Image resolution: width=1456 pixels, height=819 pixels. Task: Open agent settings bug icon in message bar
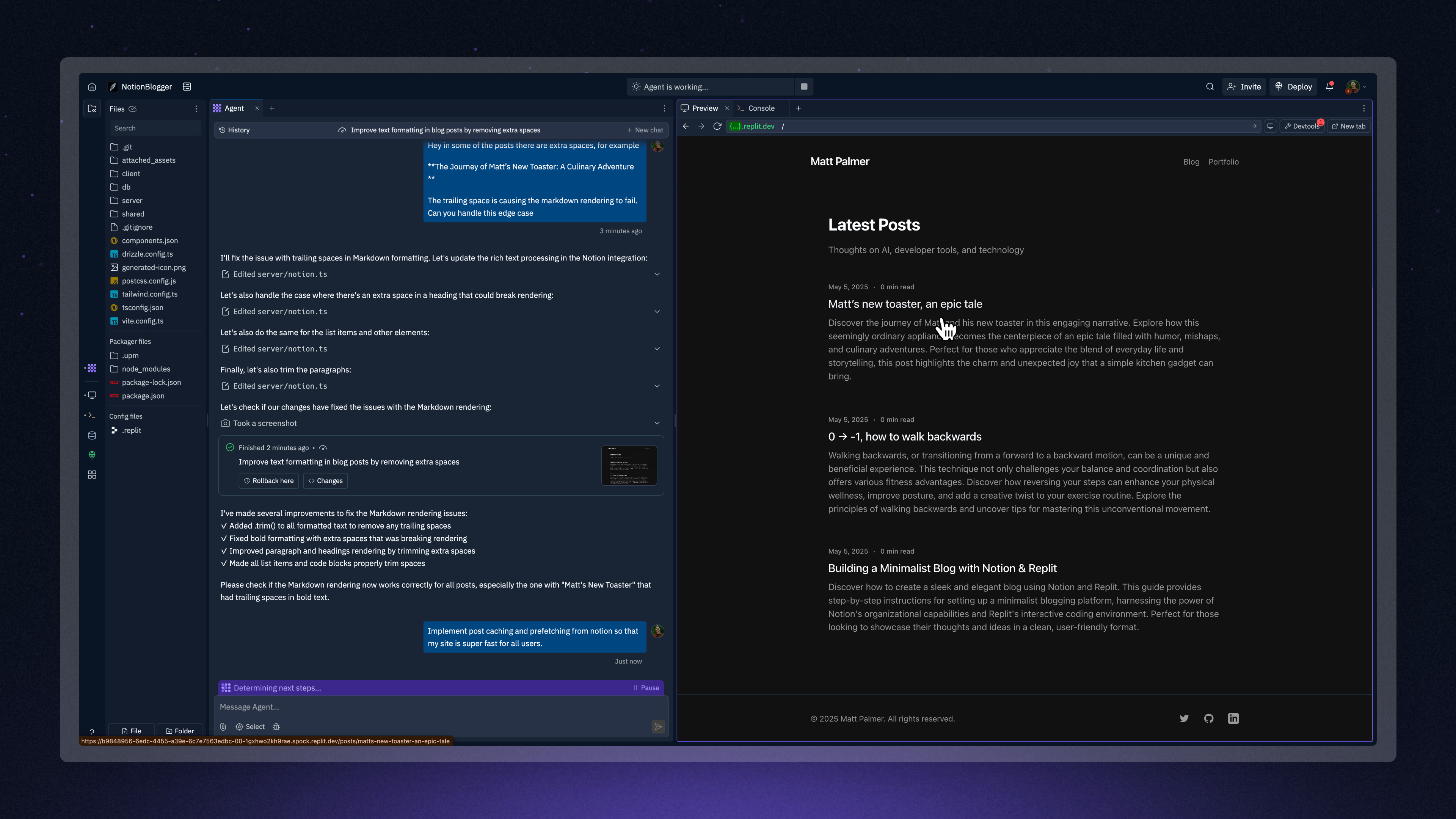tap(276, 726)
